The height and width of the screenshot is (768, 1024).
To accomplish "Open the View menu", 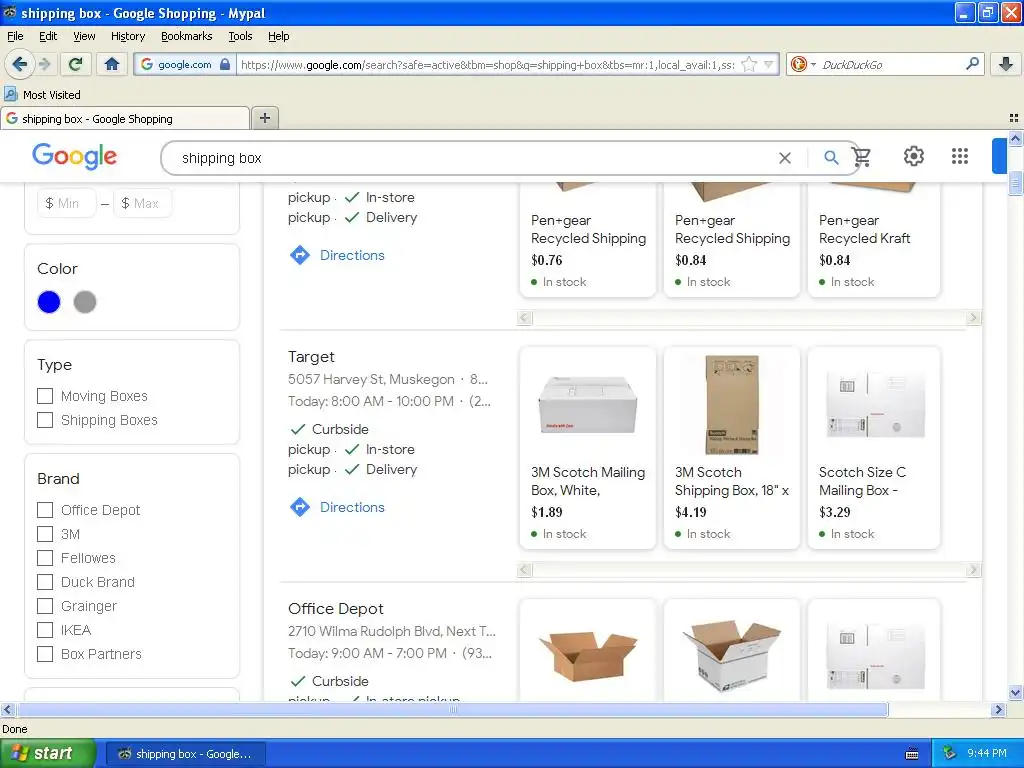I will (84, 36).
